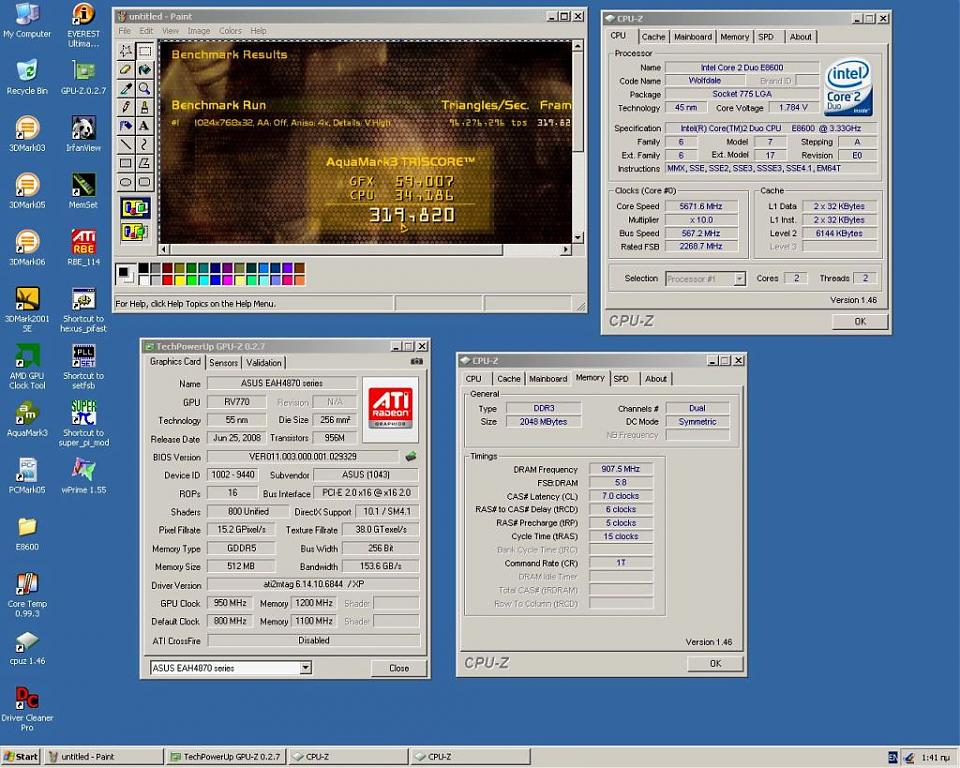Select the Free-Form Select tool in Paint
Screen dimensions: 960x768
[126, 51]
